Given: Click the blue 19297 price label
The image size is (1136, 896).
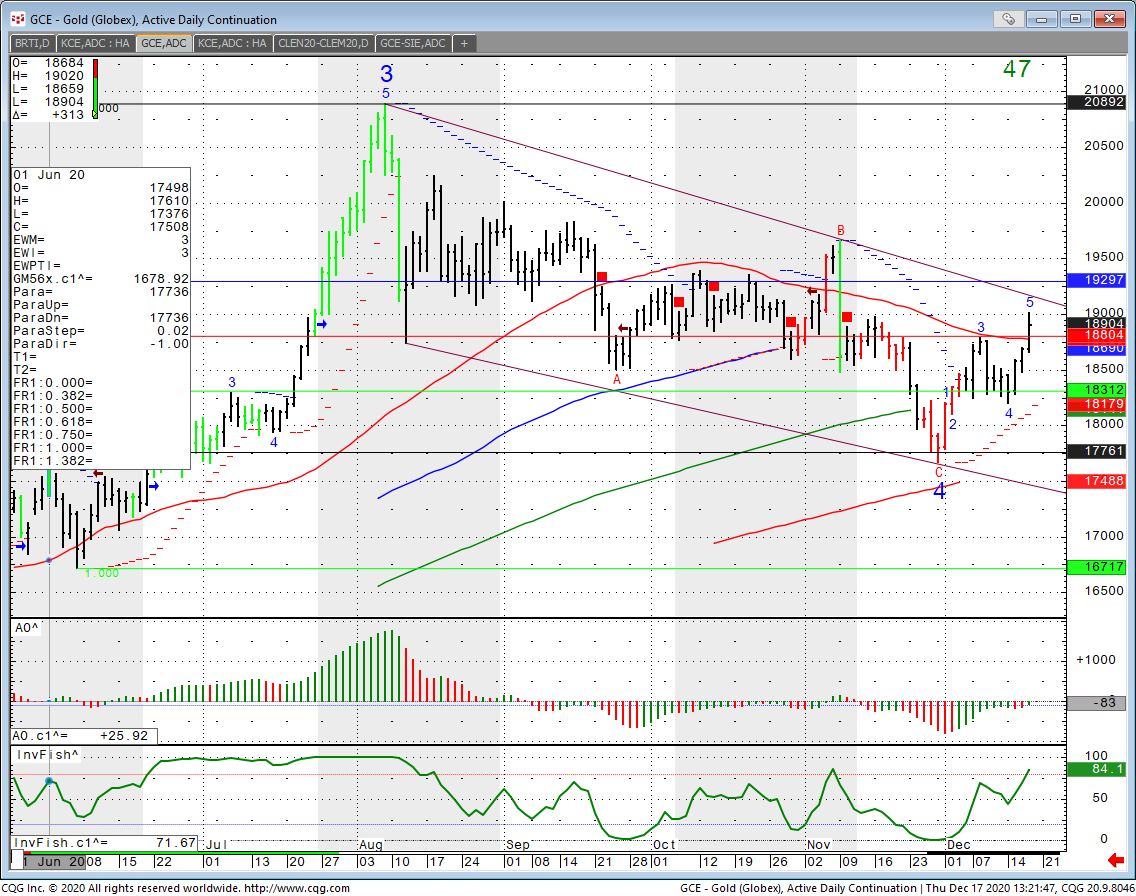Looking at the screenshot, I should pos(1096,281).
